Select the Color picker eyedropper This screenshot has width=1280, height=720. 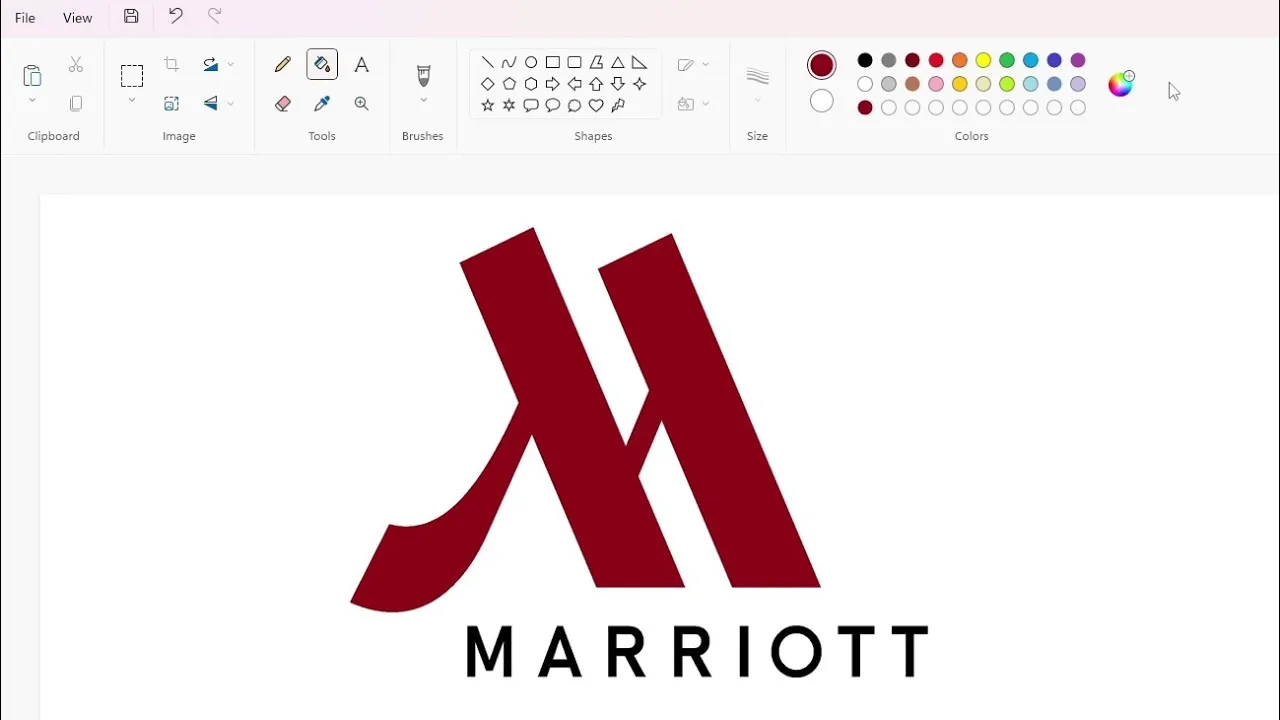(322, 103)
